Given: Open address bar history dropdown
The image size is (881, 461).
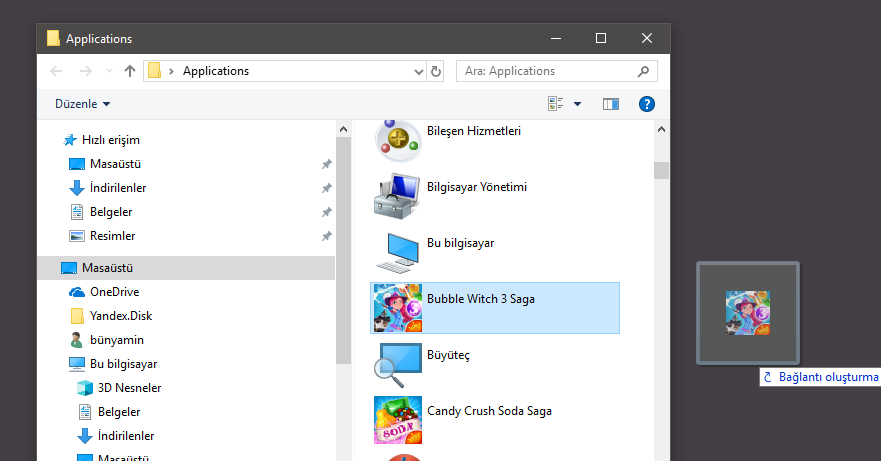Looking at the screenshot, I should coord(419,71).
